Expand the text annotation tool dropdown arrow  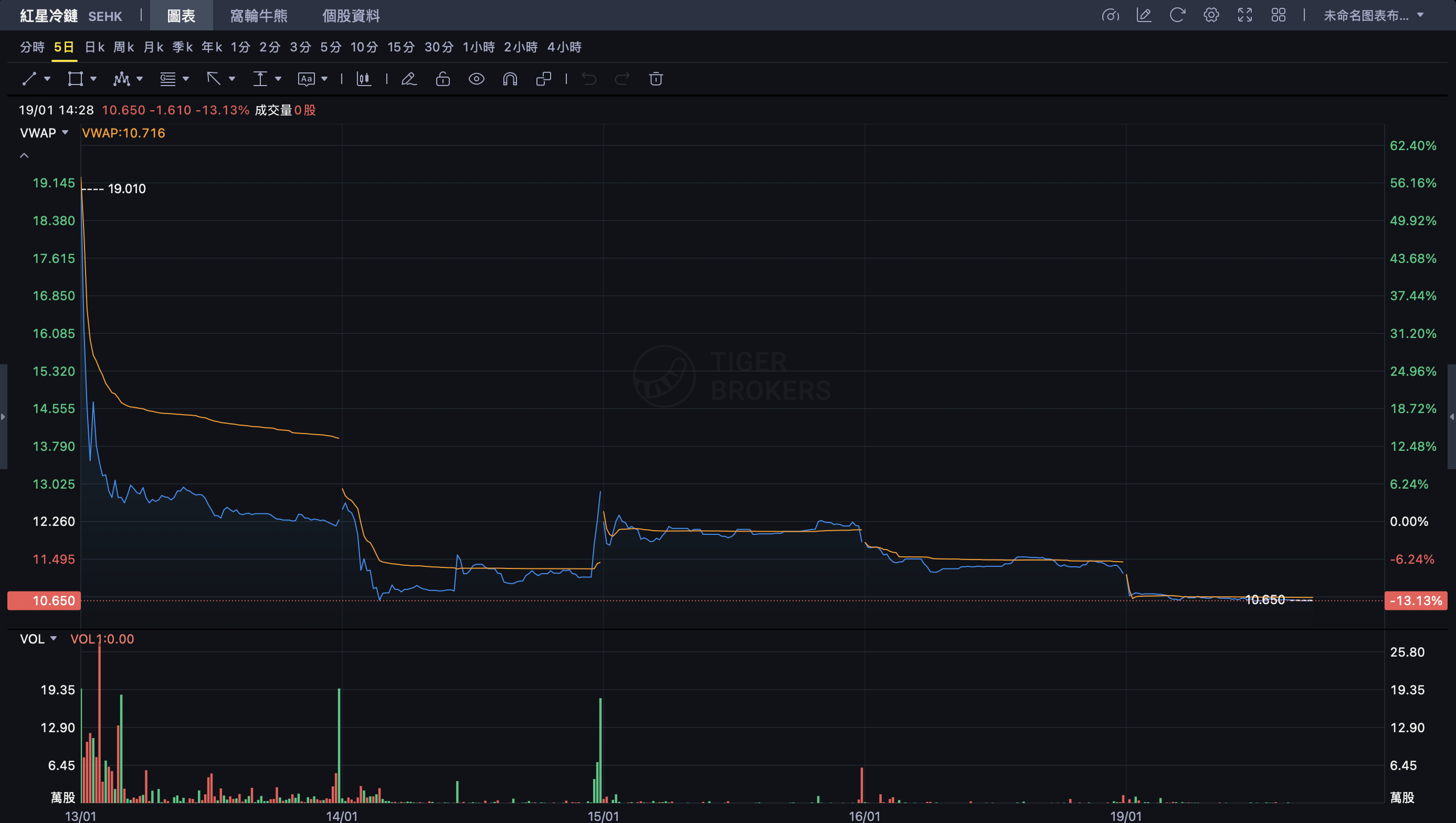pos(324,79)
